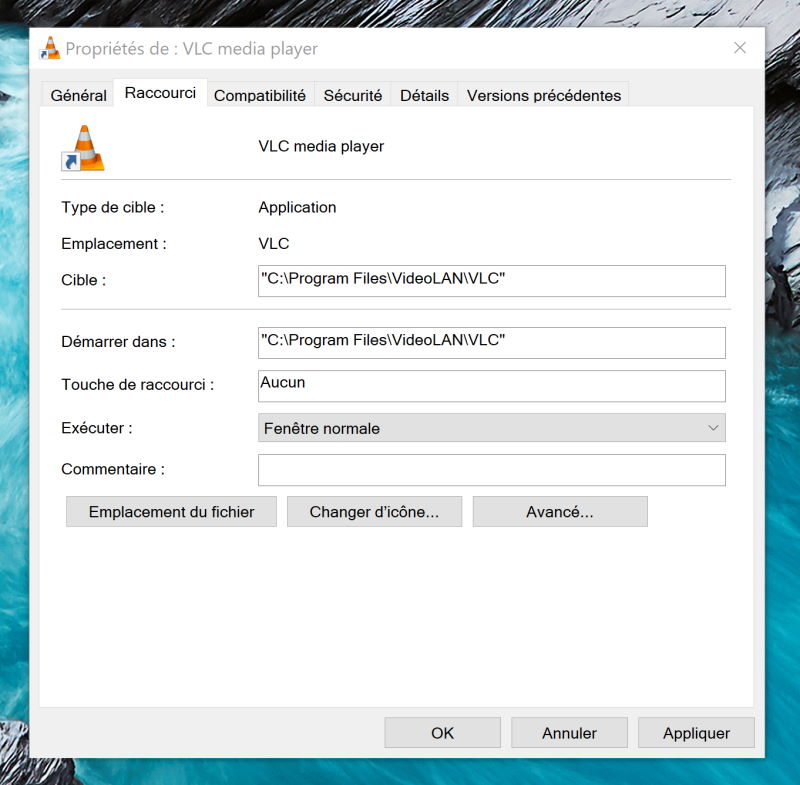Click into the Cible path field
This screenshot has height=785, width=800.
(492, 281)
